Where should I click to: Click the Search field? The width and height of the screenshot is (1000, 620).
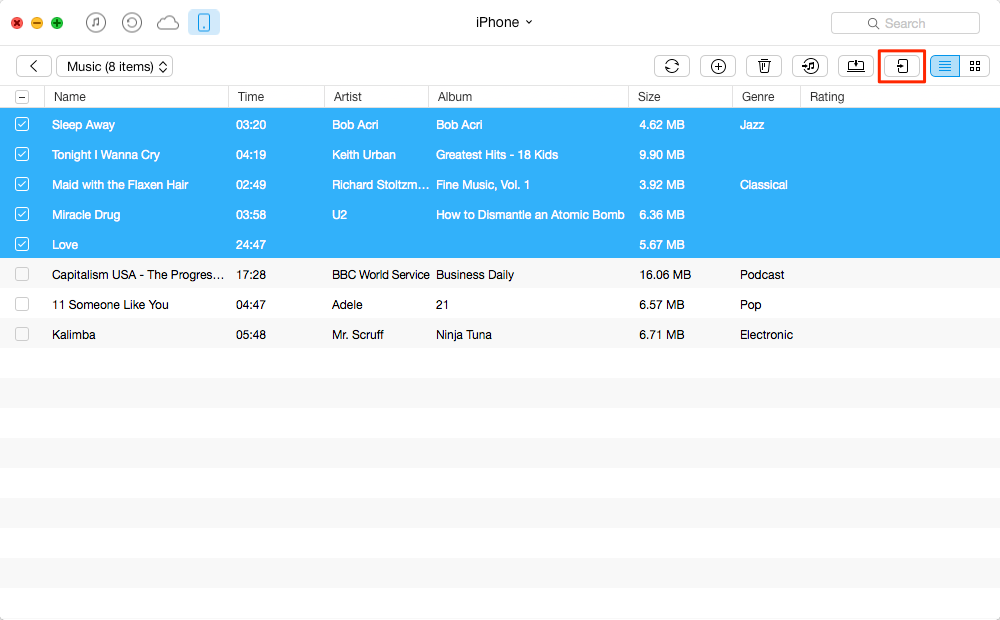pos(905,24)
